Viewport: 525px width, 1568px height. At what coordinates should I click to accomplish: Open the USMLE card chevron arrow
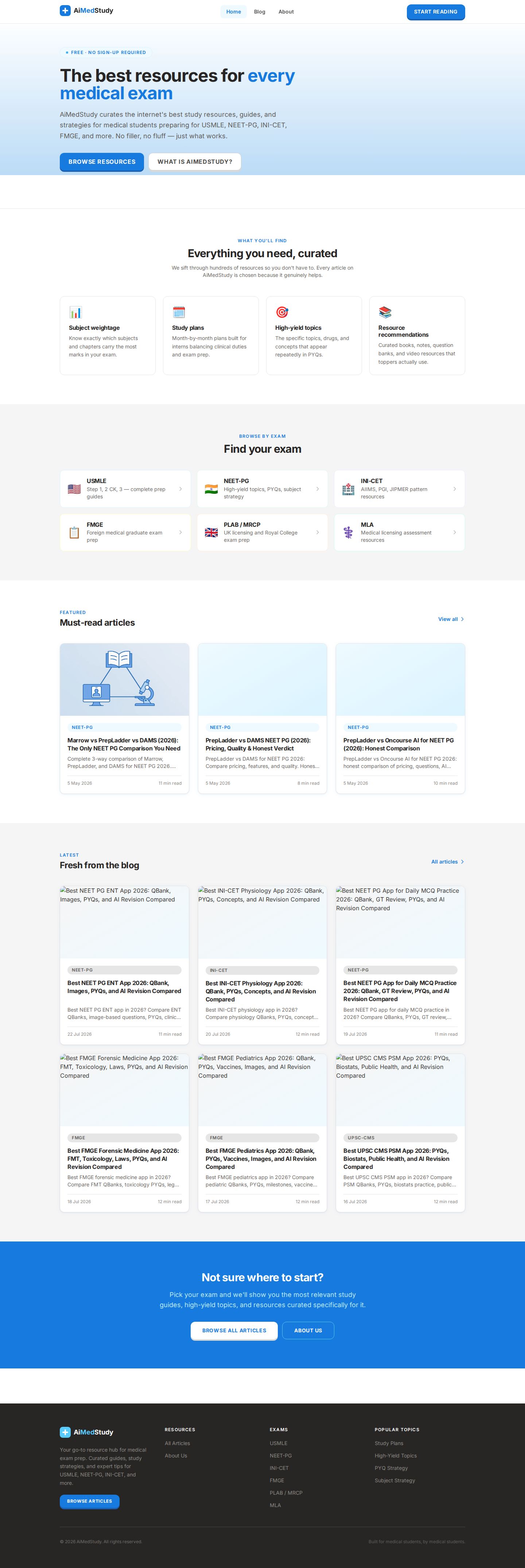click(180, 489)
